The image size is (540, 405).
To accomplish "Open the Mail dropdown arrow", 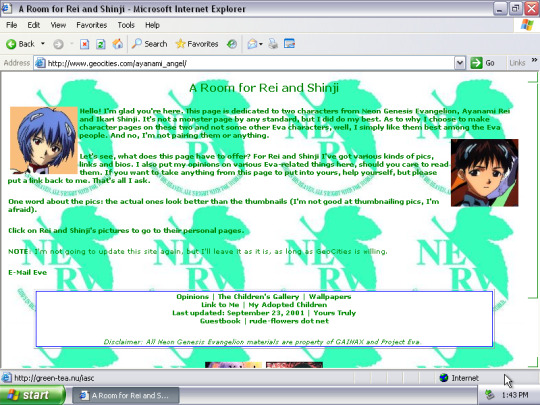I will pos(261,44).
